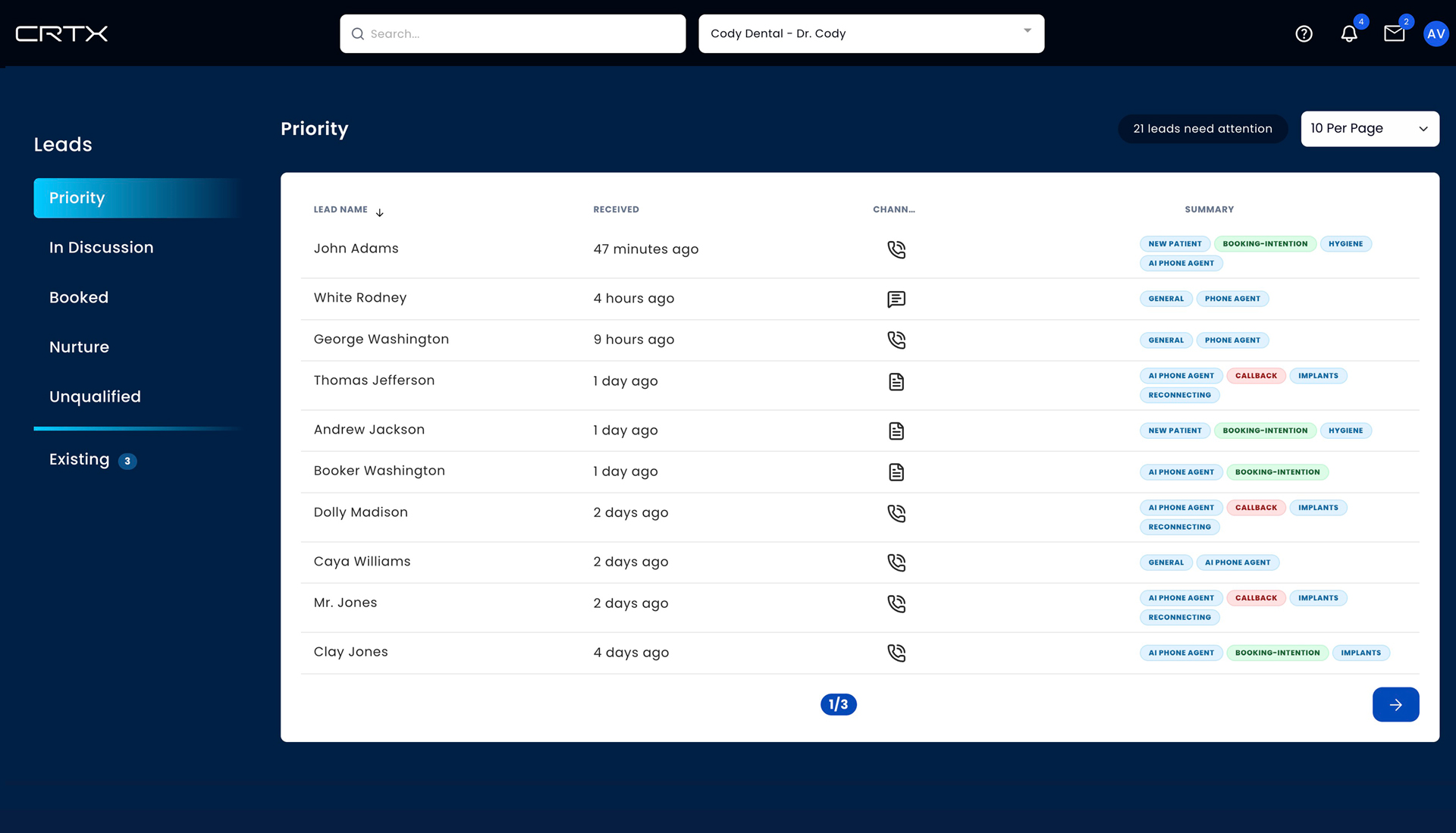Viewport: 1456px width, 833px height.
Task: Click the CRTX logo
Action: click(62, 33)
